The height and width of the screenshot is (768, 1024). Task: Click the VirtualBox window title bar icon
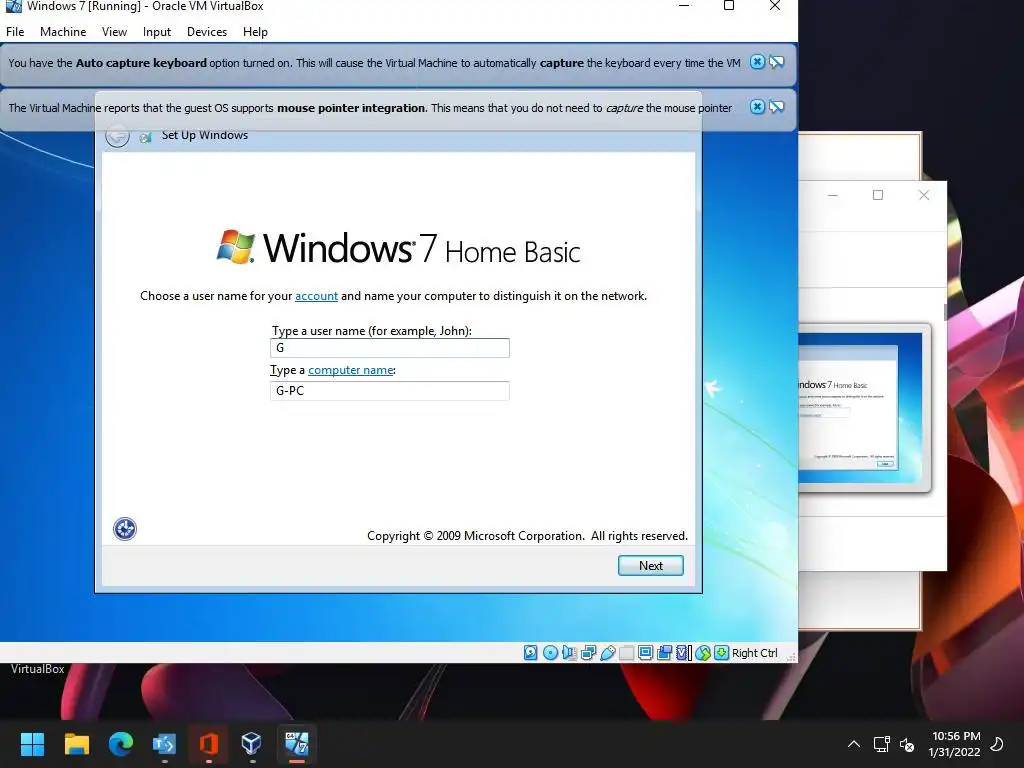tap(13, 6)
